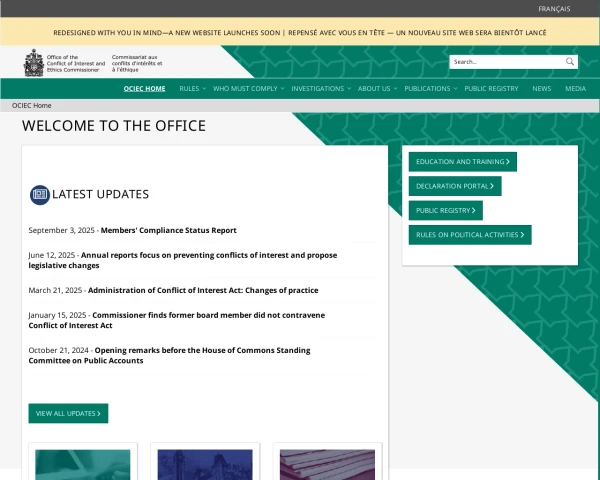Open Opening remarks before House of Commons update
This screenshot has width=600, height=480.
click(169, 355)
